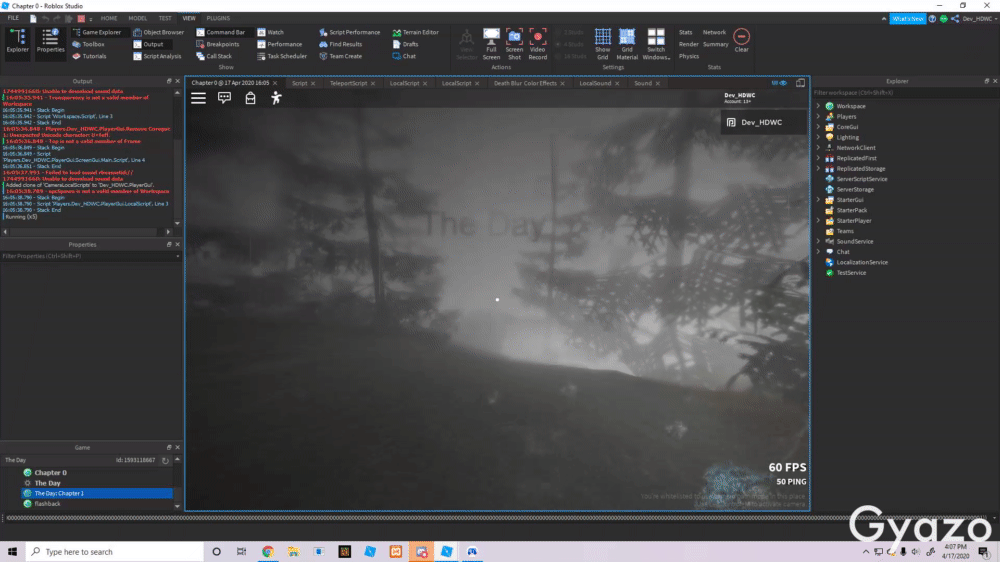Switch to HOME ribbon tab
Viewport: 1000px width, 562px height.
(109, 18)
